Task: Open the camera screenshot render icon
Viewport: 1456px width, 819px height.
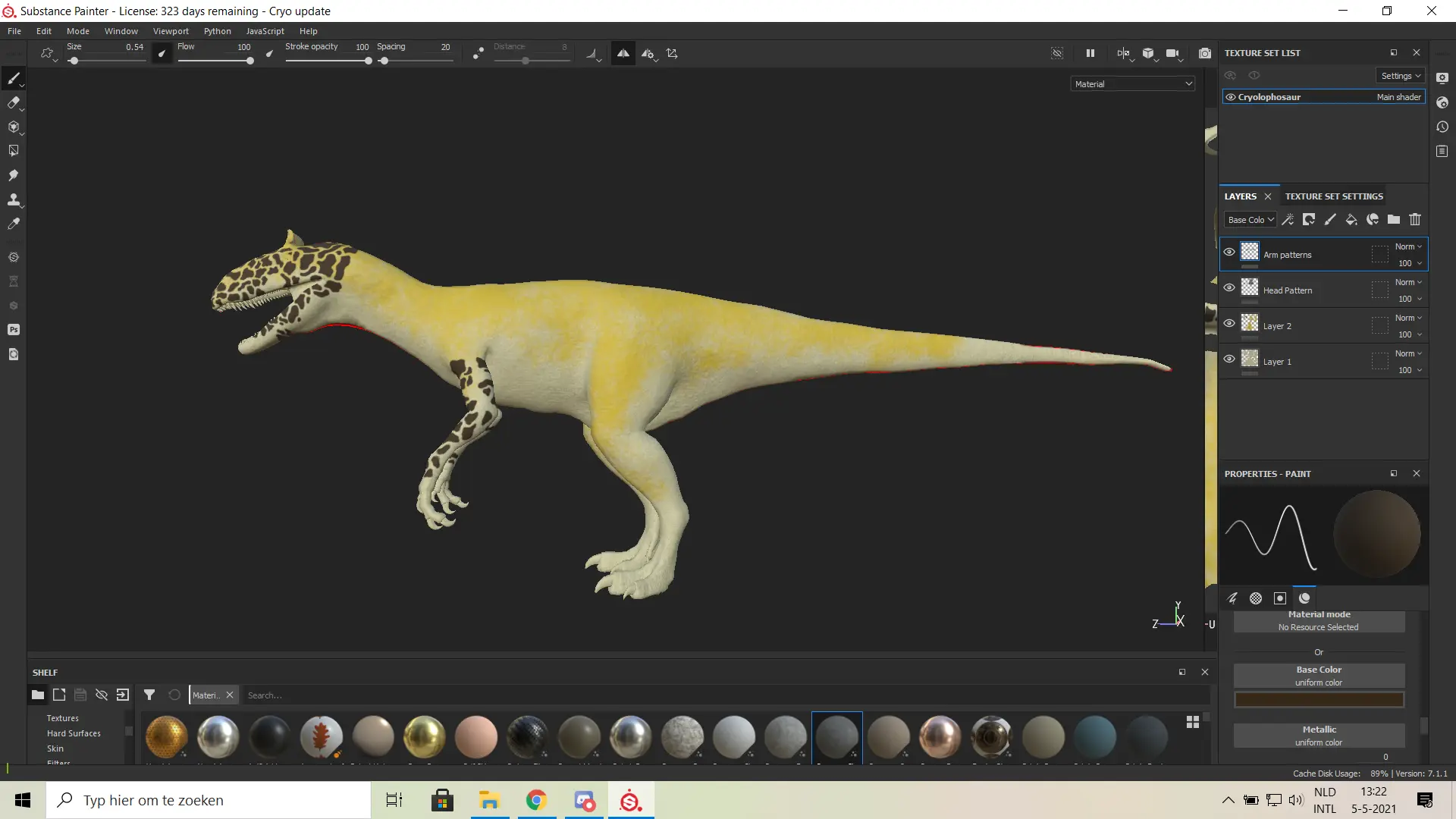Action: point(1205,53)
